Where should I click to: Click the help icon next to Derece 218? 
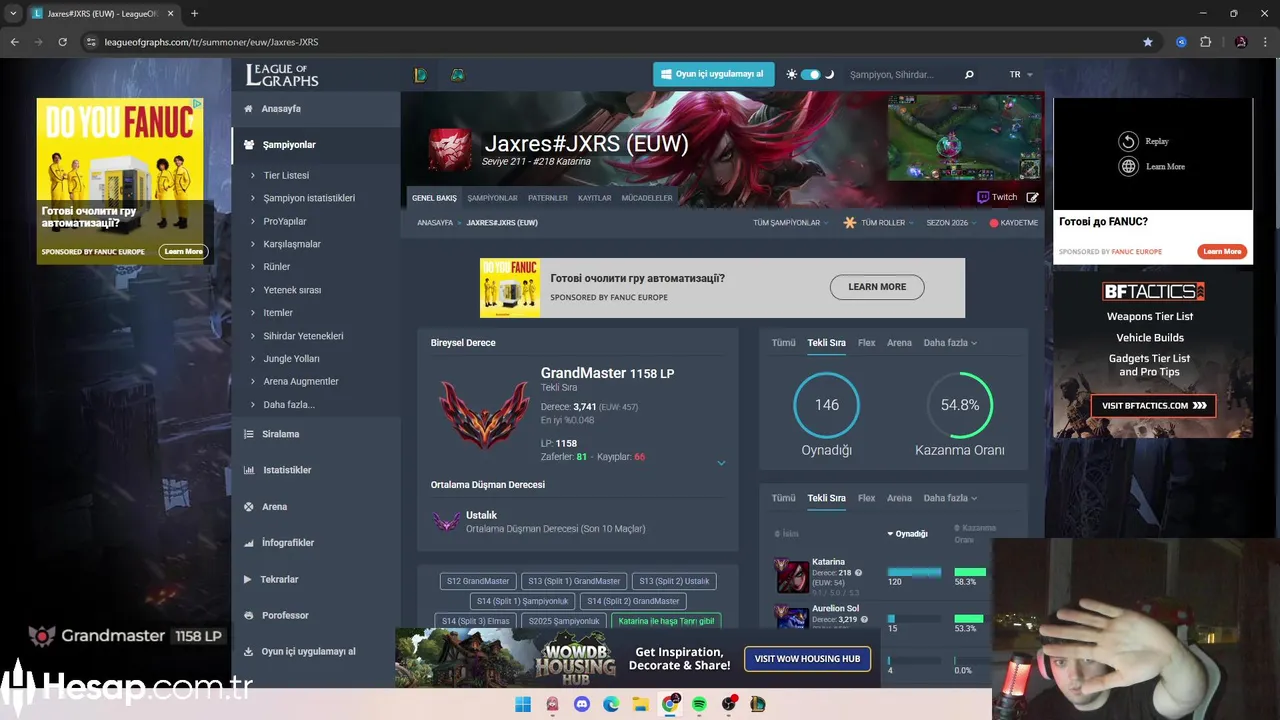(x=858, y=573)
